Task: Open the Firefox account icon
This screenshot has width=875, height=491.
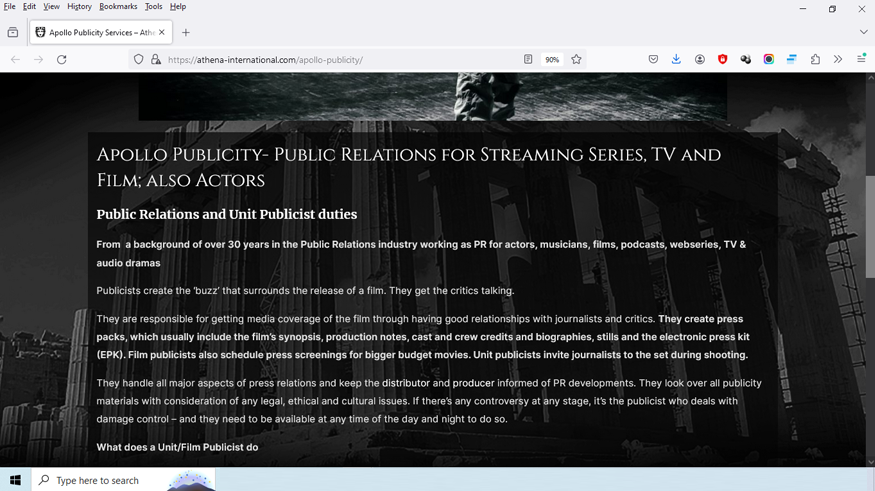Action: click(700, 60)
